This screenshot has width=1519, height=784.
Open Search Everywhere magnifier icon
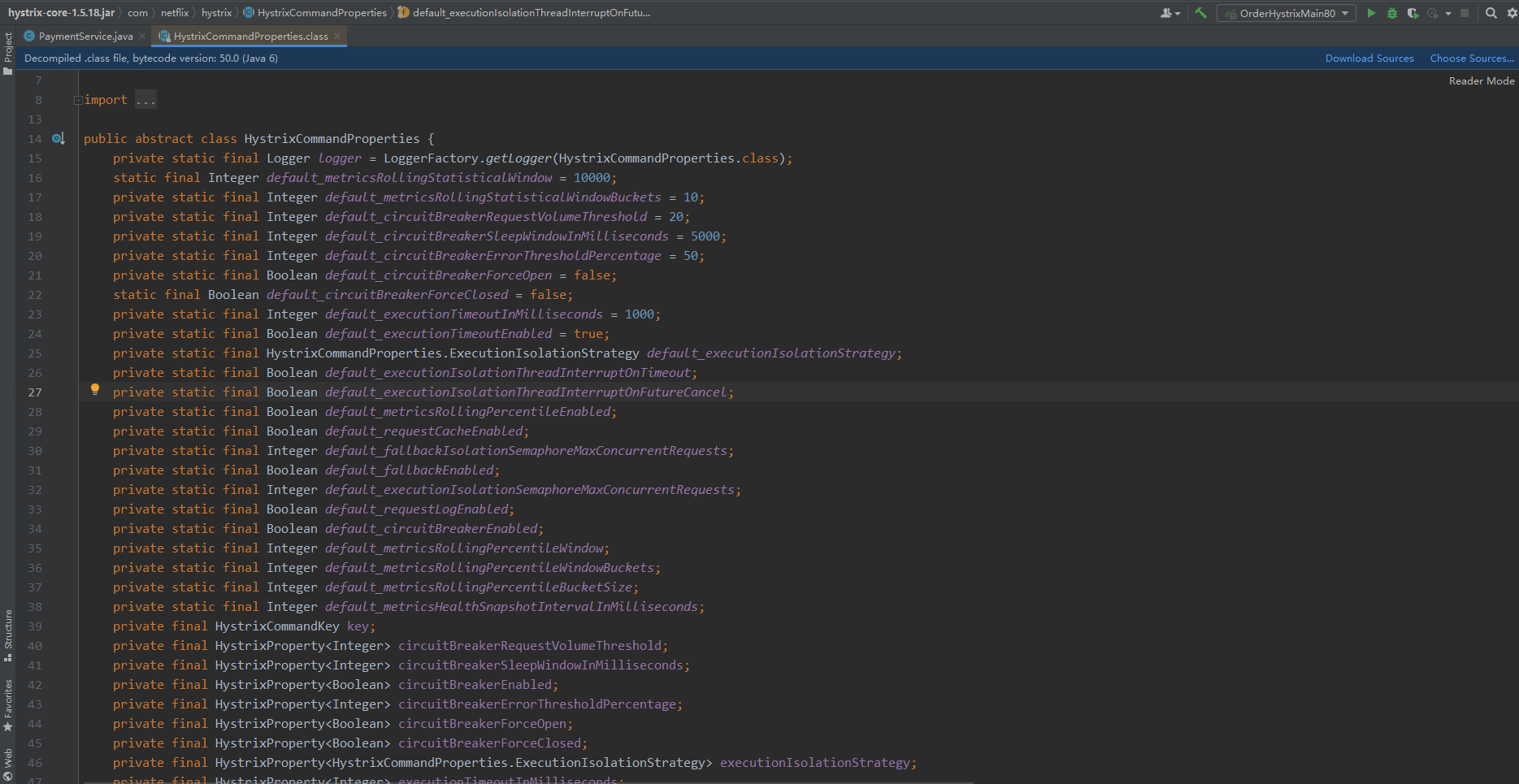(x=1491, y=13)
